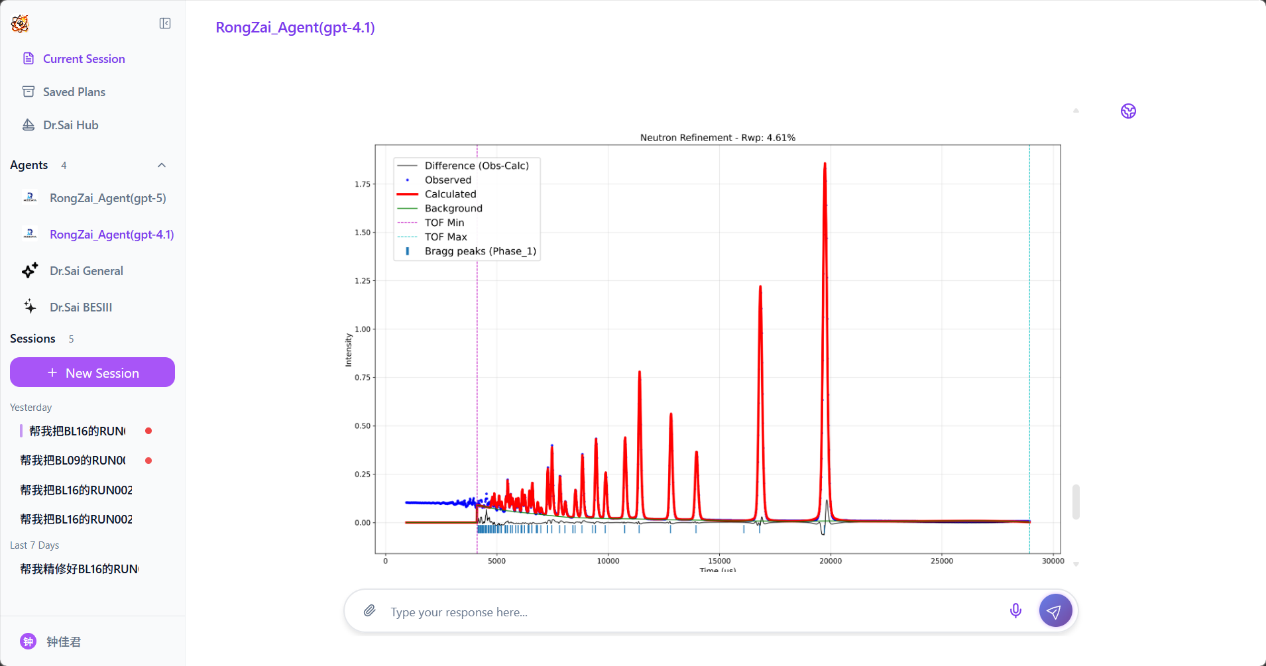The width and height of the screenshot is (1266, 666).
Task: Click the chat scrollbar thumb
Action: coord(1076,501)
